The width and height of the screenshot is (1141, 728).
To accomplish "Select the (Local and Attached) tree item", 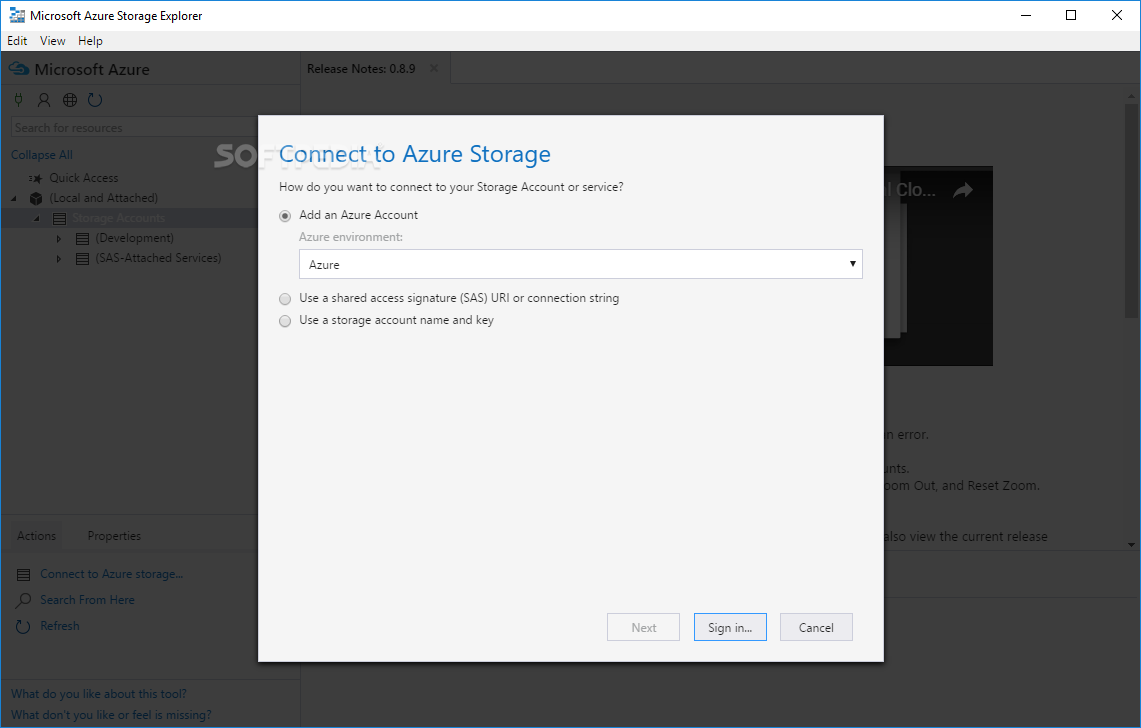I will [103, 198].
